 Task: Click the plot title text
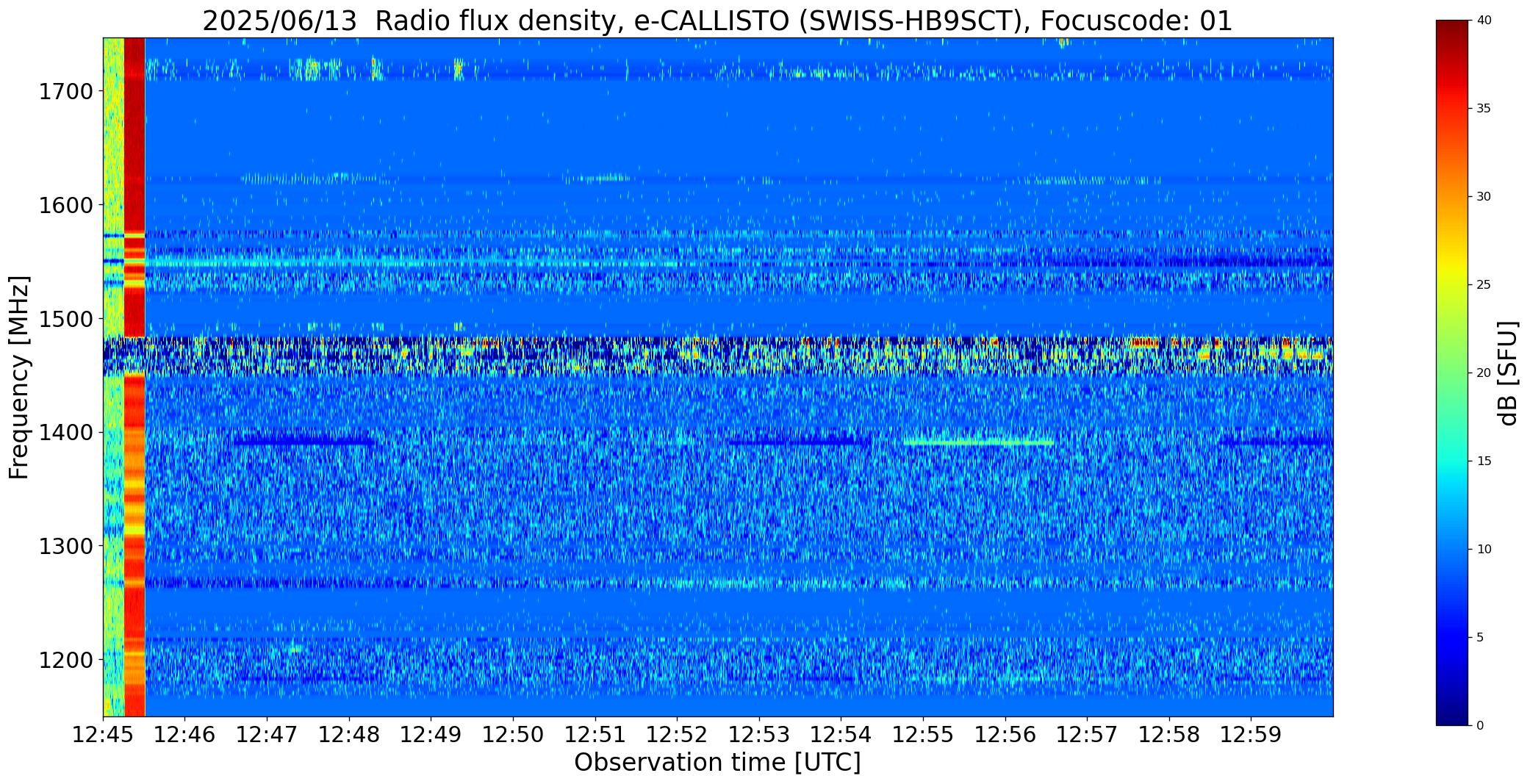pyautogui.click(x=717, y=21)
